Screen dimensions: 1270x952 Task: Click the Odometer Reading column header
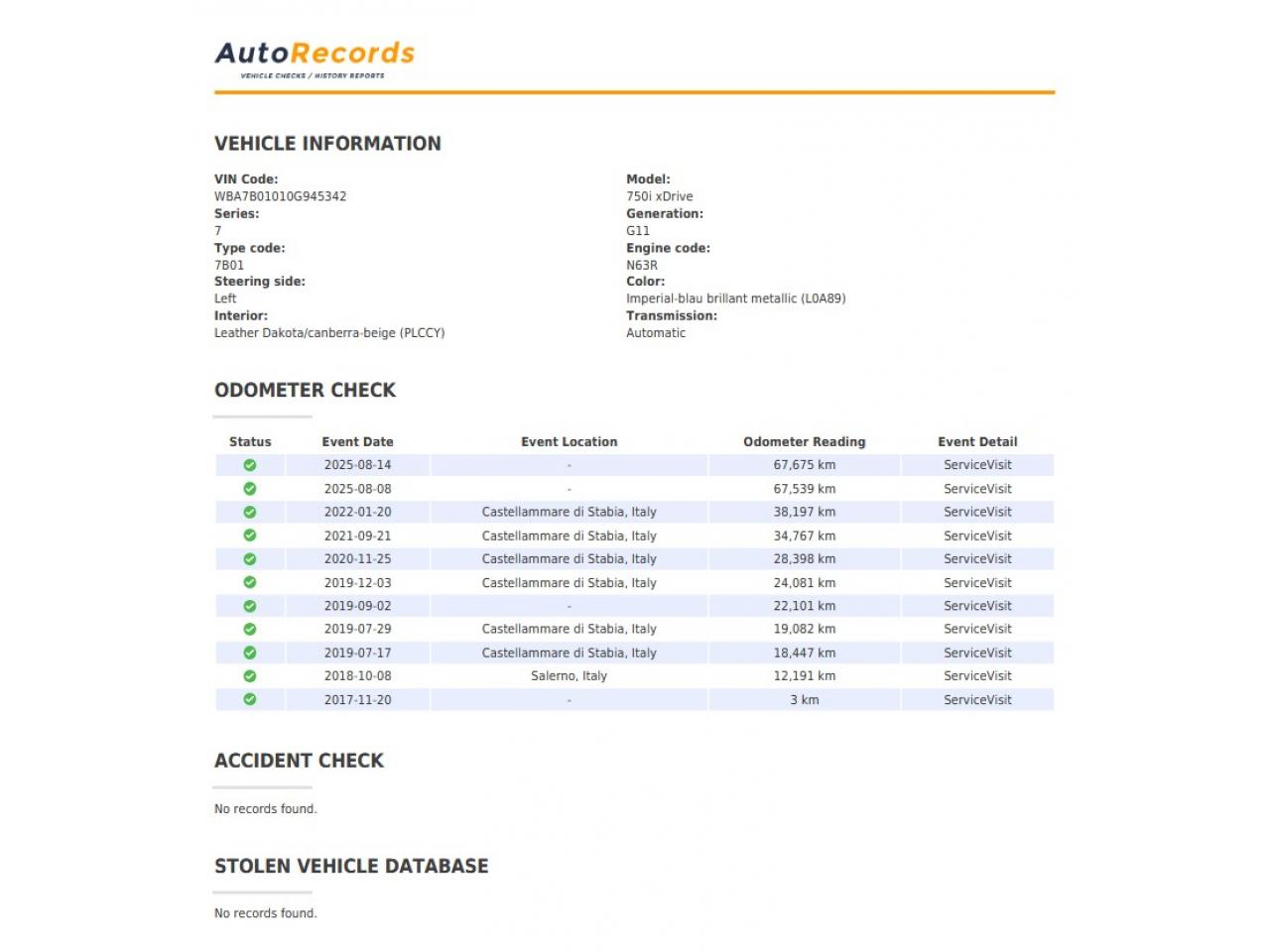point(804,442)
